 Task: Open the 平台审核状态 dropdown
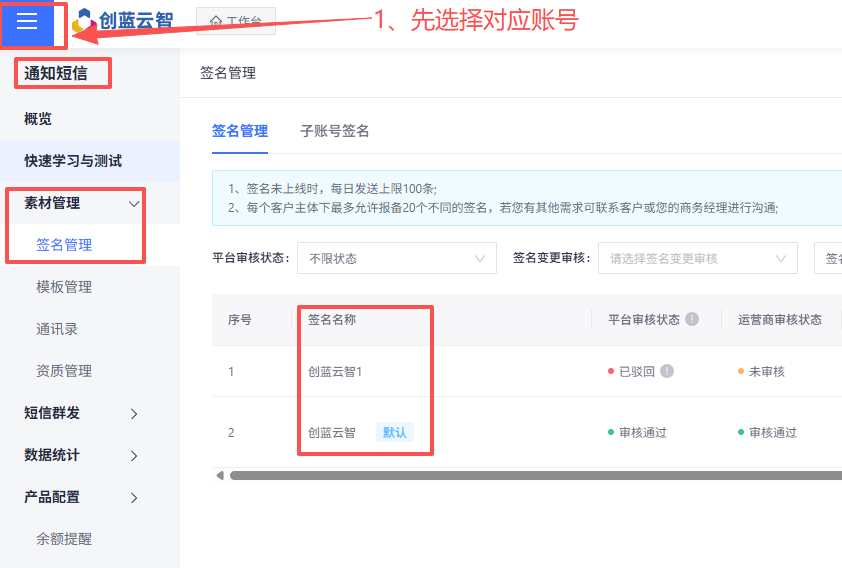(x=396, y=258)
